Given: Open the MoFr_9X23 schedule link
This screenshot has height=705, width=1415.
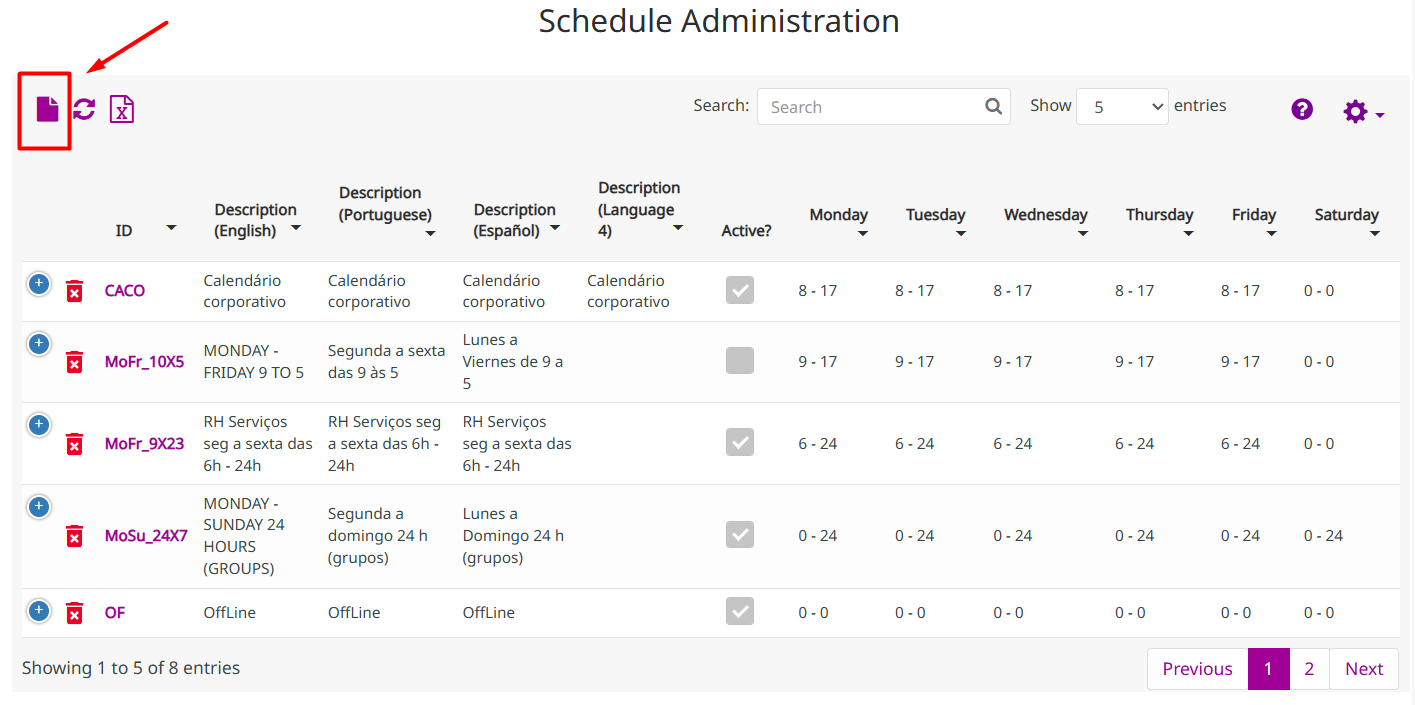Looking at the screenshot, I should (145, 444).
